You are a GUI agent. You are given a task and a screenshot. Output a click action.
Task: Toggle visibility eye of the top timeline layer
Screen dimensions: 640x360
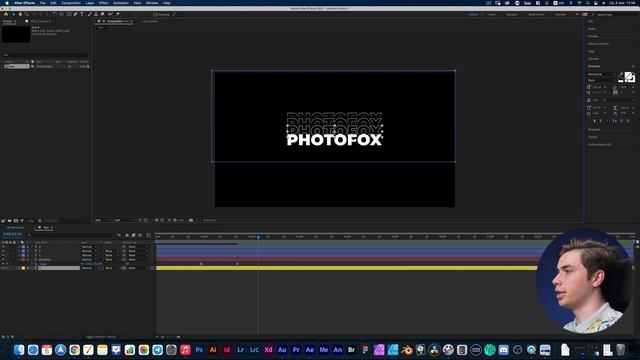pos(3,247)
